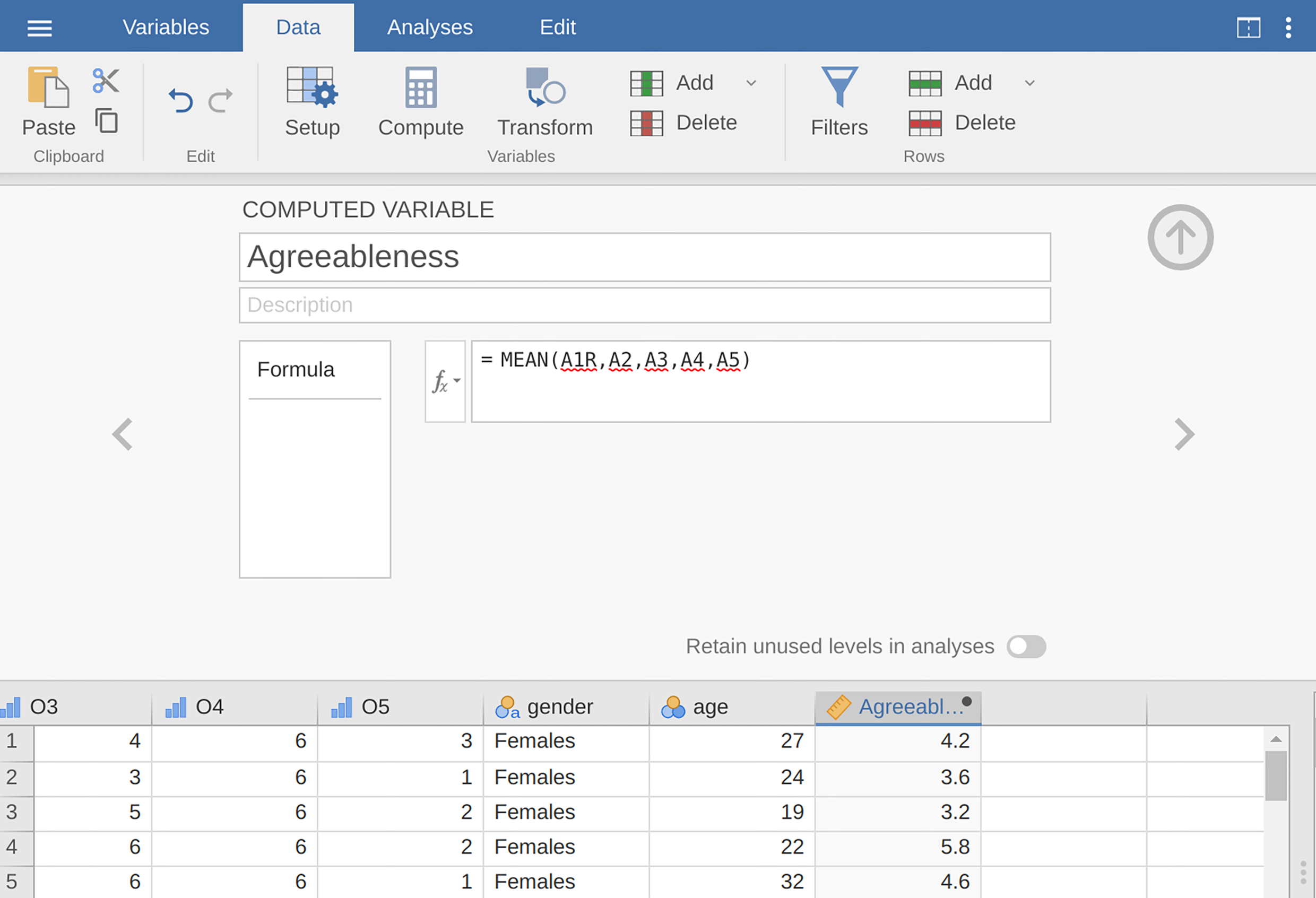Toggle Retain unused levels in analyses
Viewport: 1316px width, 898px height.
point(1026,647)
